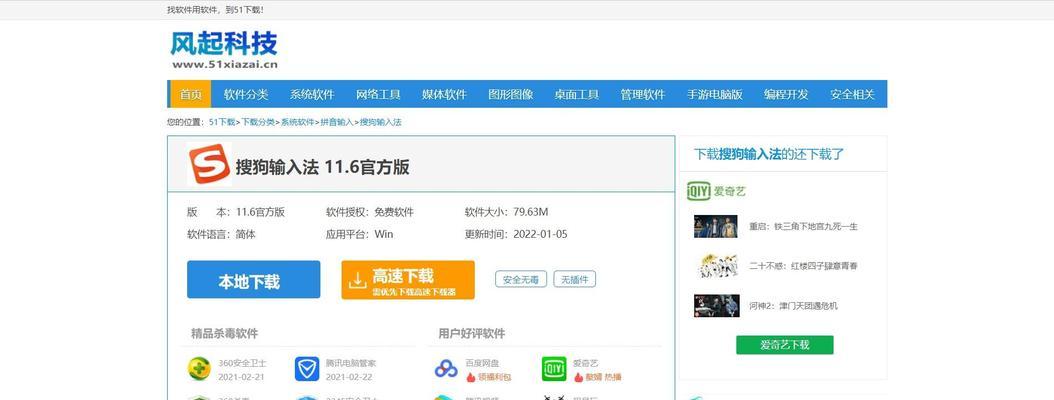This screenshot has width=1054, height=400.
Task: Open 系统软件 navigation item
Action: click(x=312, y=94)
